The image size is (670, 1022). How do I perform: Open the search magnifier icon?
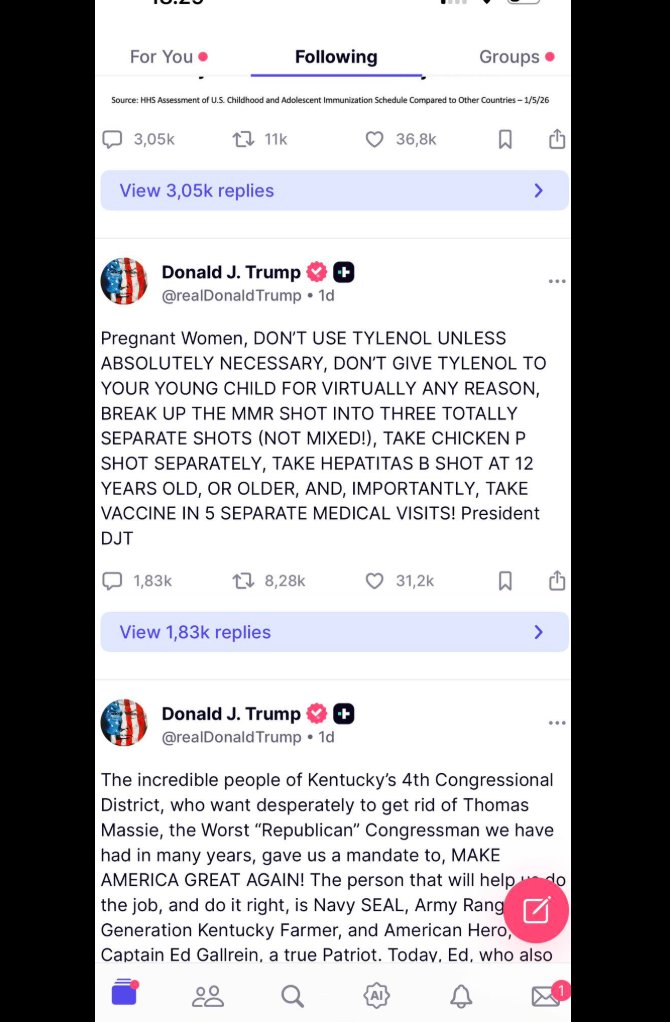pos(293,995)
